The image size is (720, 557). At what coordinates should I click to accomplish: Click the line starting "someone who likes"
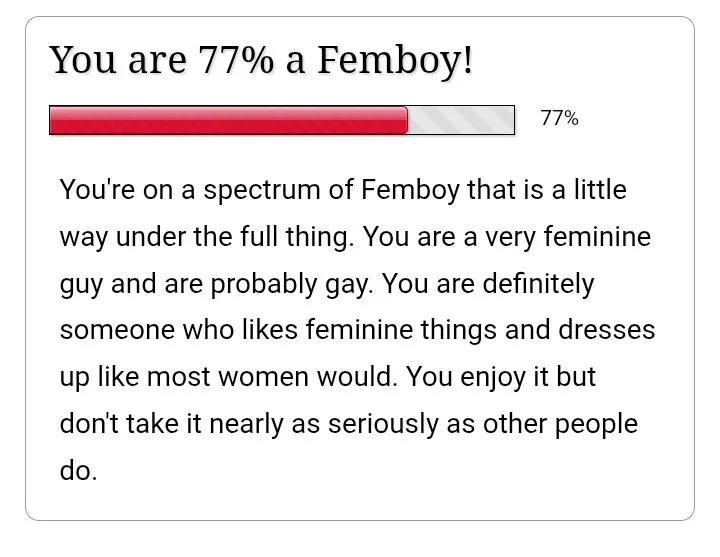coord(357,330)
